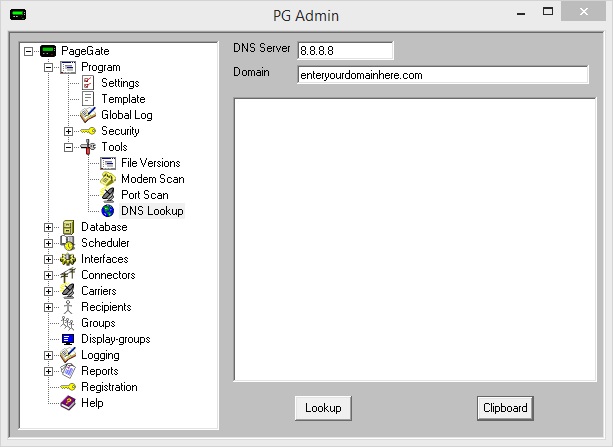Open Global Log tree label
The height and width of the screenshot is (447, 613).
[127, 115]
